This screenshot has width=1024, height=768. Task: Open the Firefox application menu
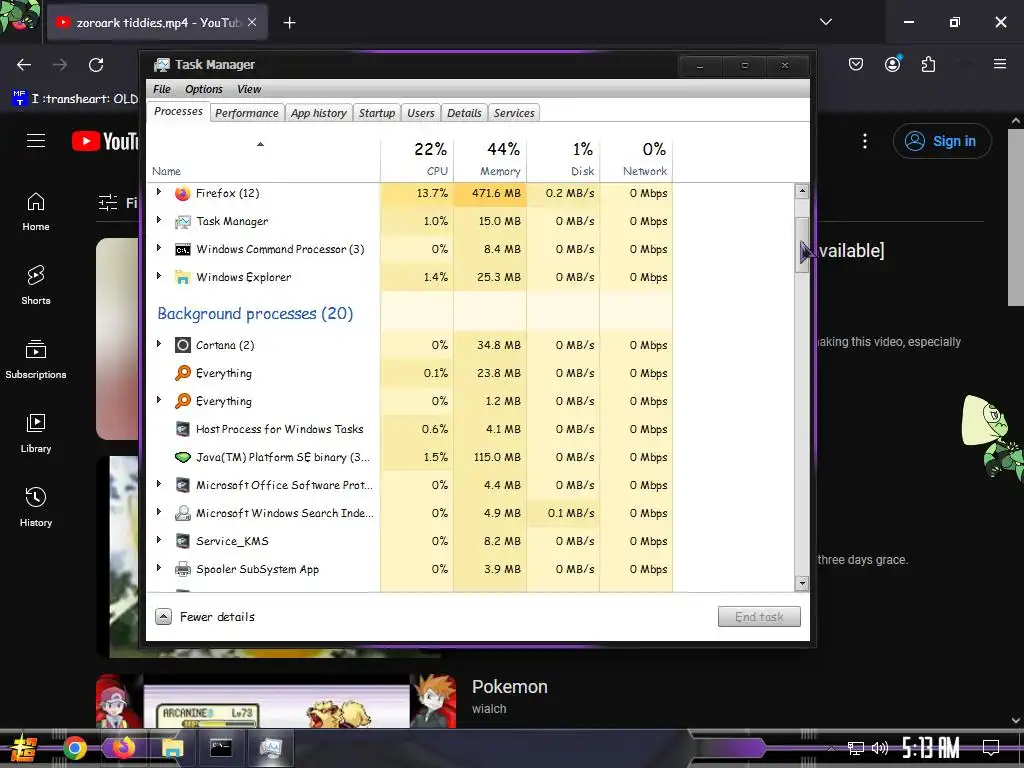pos(1000,64)
